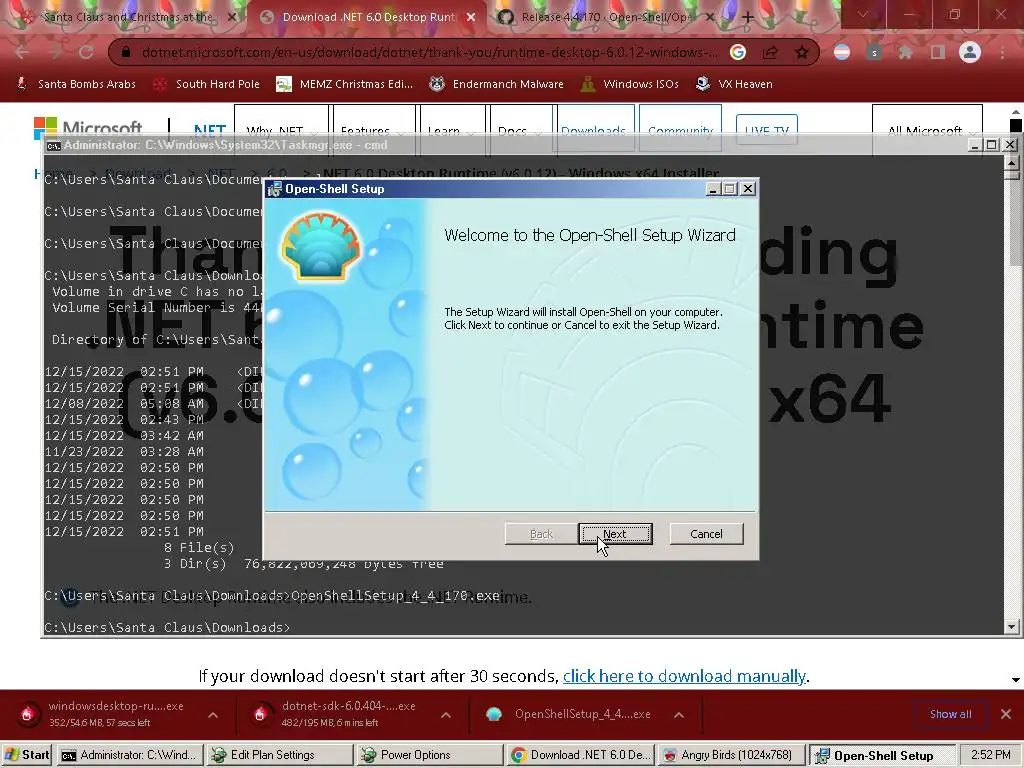Open the Downloads nav item on .NET site
Image resolution: width=1024 pixels, height=768 pixels.
(593, 129)
